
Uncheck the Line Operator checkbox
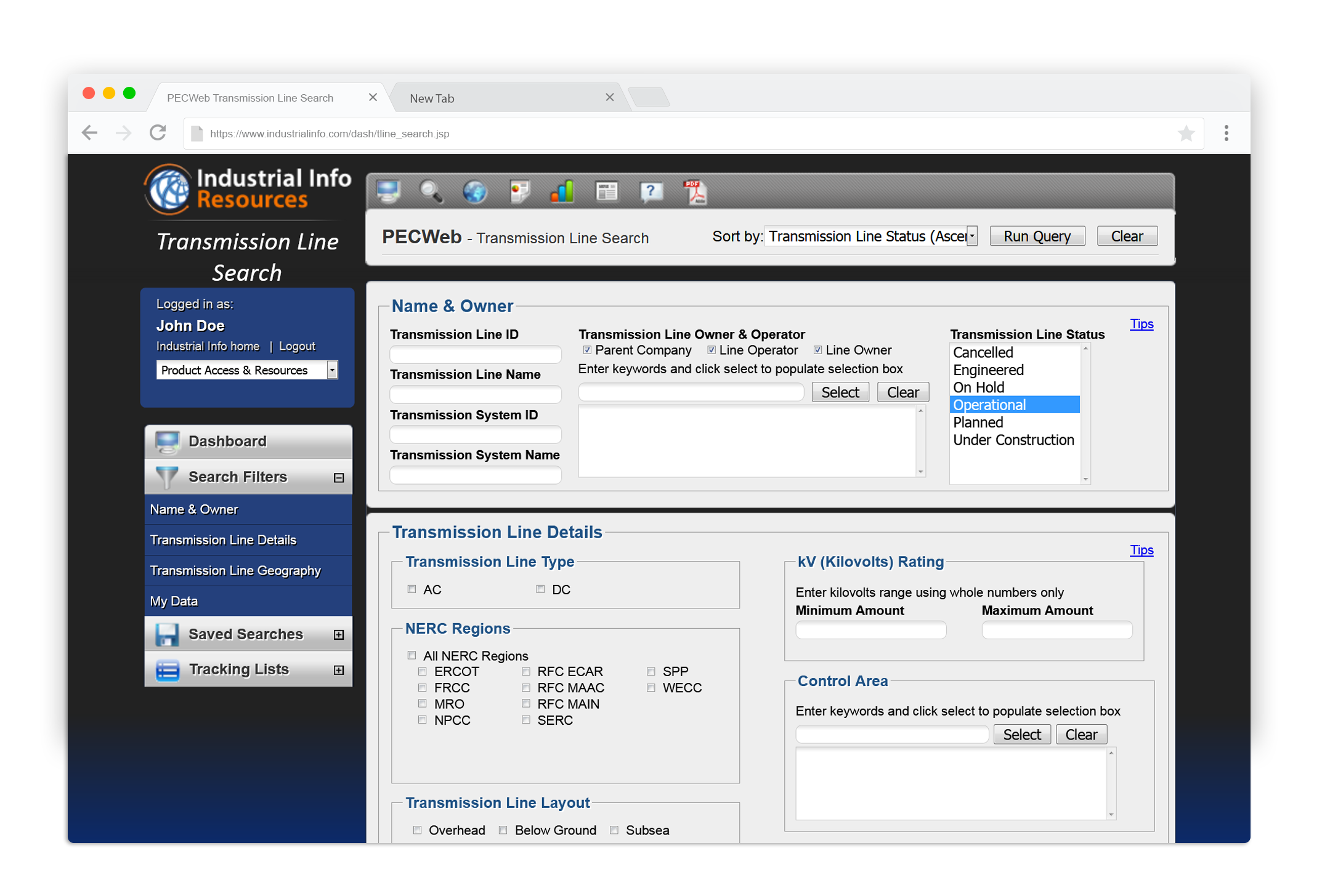tap(712, 350)
